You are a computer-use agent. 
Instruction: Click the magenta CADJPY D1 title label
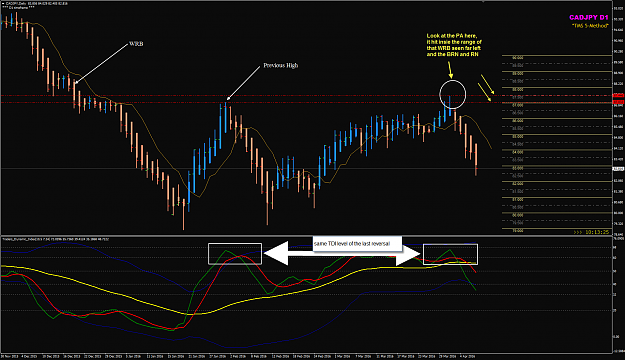coord(589,18)
